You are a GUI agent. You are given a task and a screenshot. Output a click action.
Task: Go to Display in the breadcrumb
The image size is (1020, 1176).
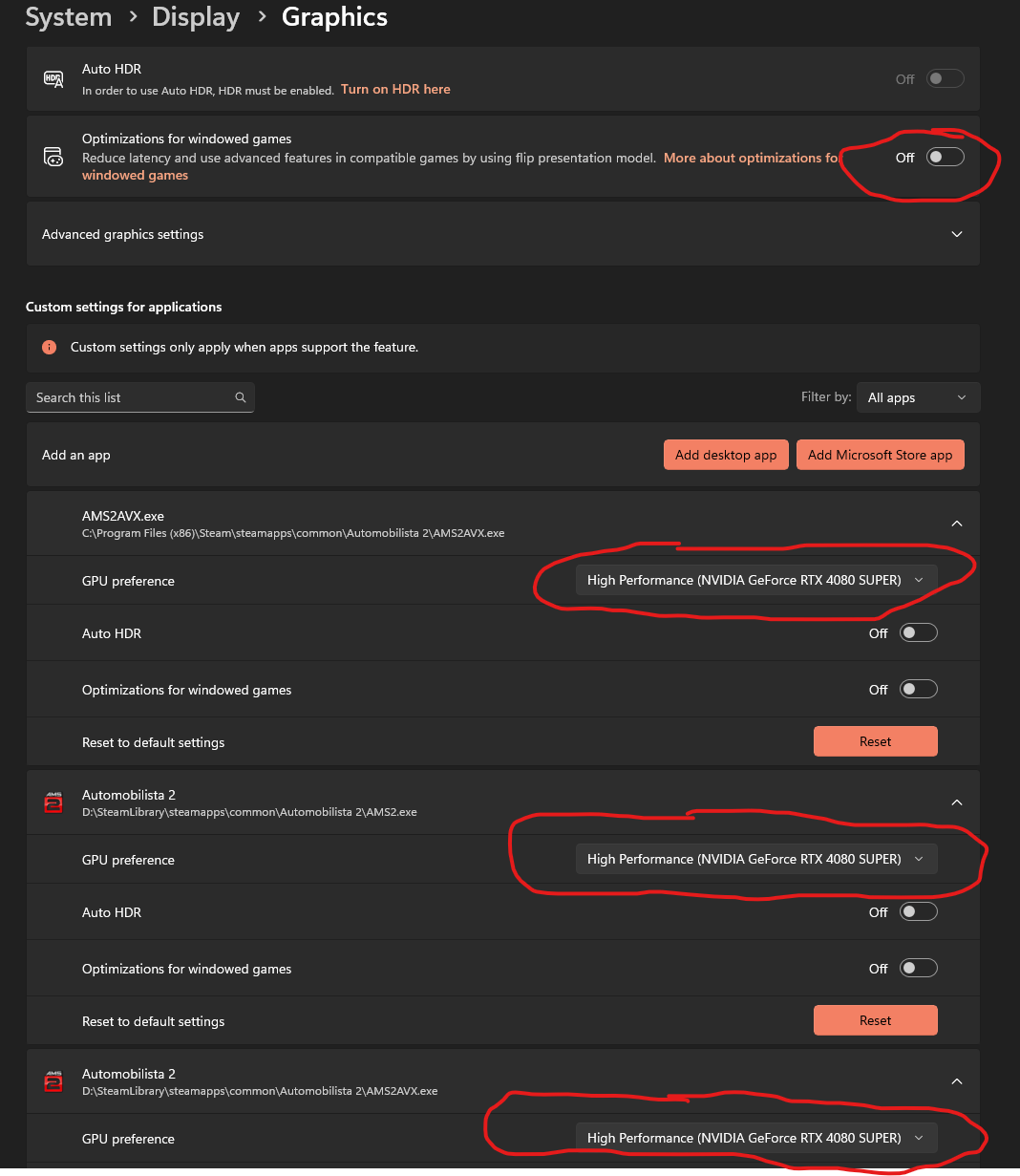(196, 17)
